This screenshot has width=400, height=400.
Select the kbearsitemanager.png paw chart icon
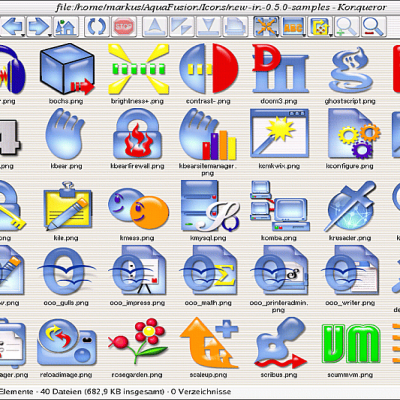(208, 135)
